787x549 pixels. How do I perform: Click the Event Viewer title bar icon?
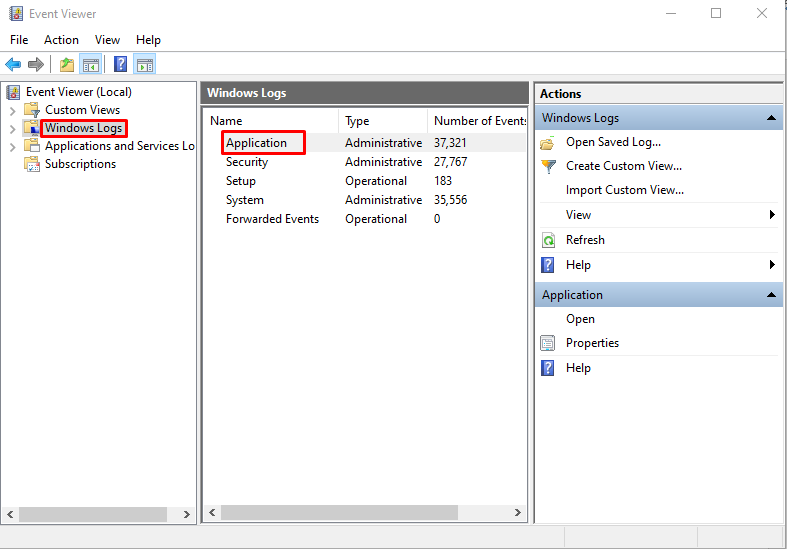coord(16,14)
